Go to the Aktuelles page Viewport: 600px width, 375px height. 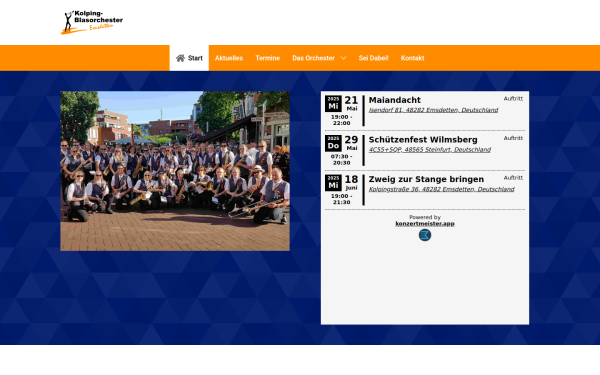229,58
